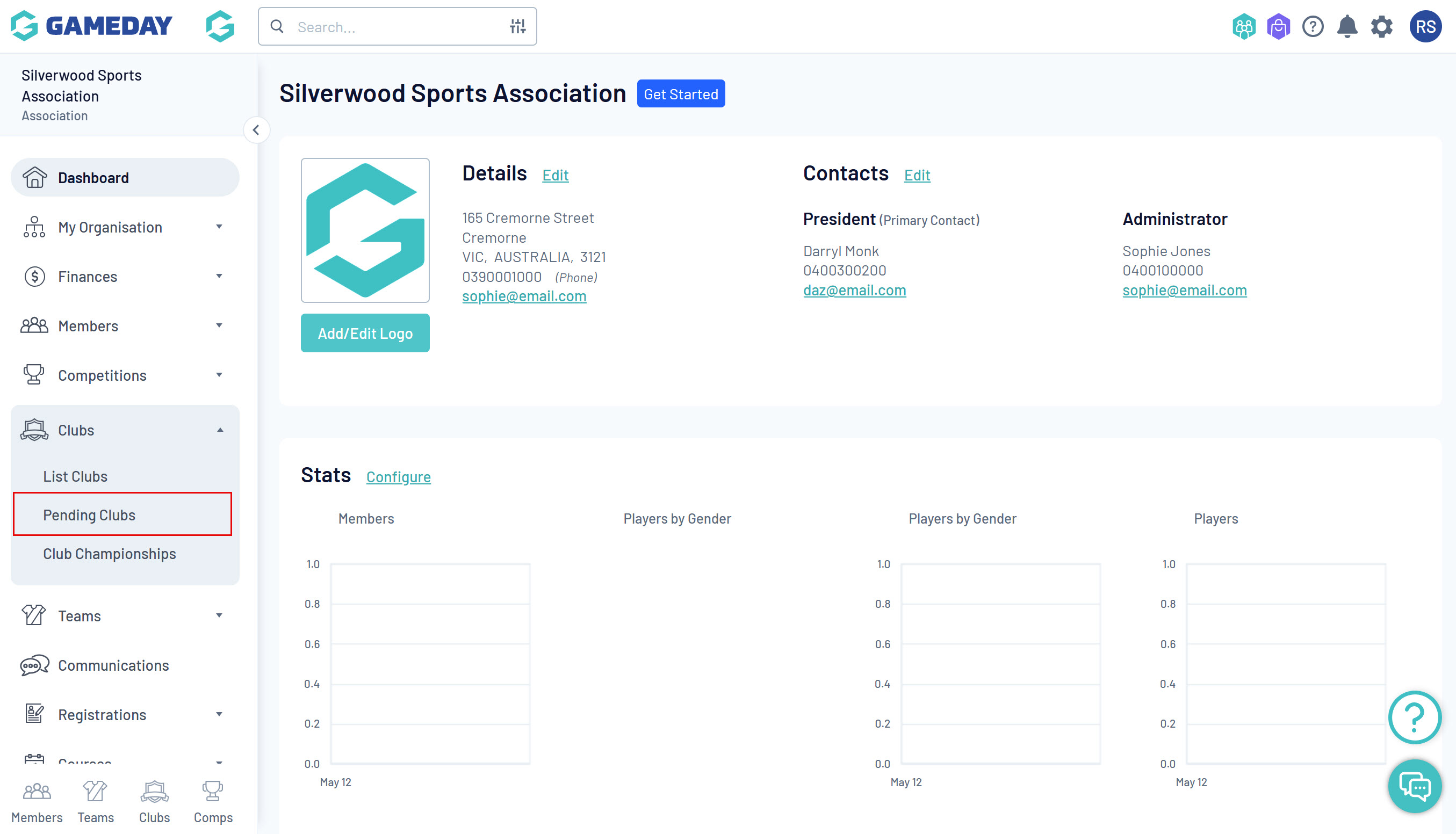Viewport: 1456px width, 834px height.
Task: Expand the Competitions menu
Action: pyautogui.click(x=125, y=375)
